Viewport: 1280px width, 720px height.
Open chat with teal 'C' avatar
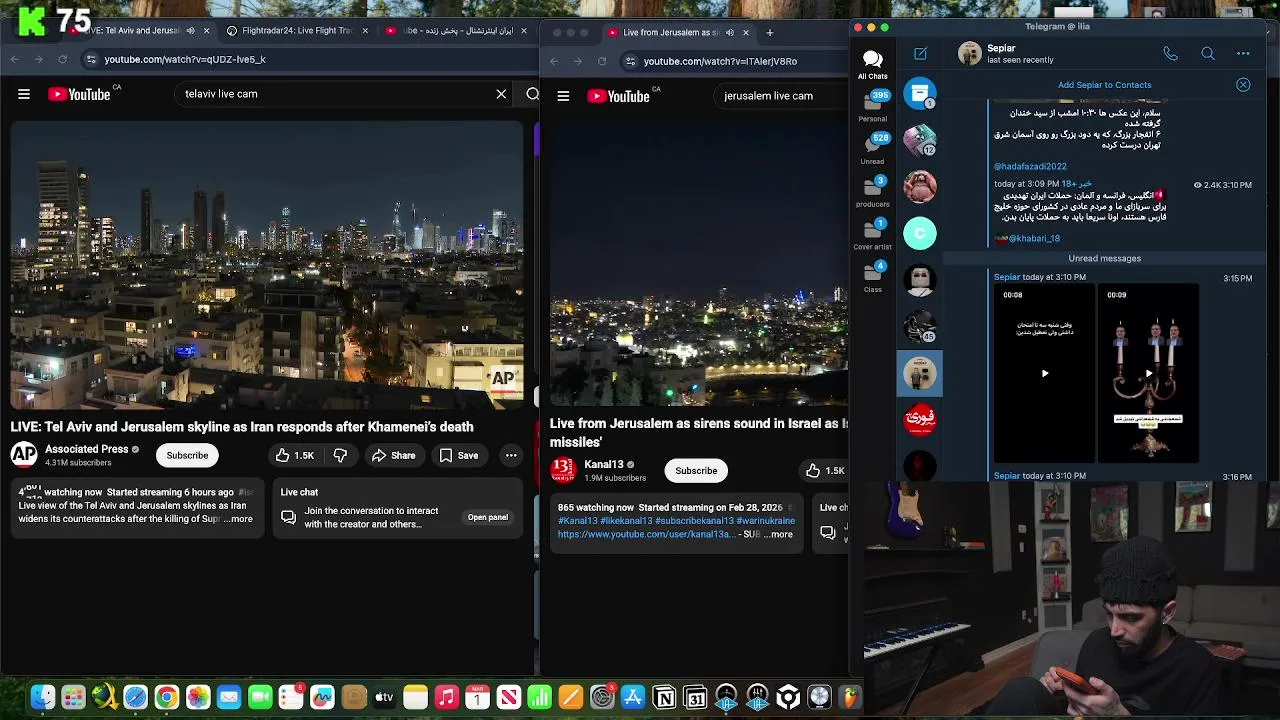coord(920,233)
